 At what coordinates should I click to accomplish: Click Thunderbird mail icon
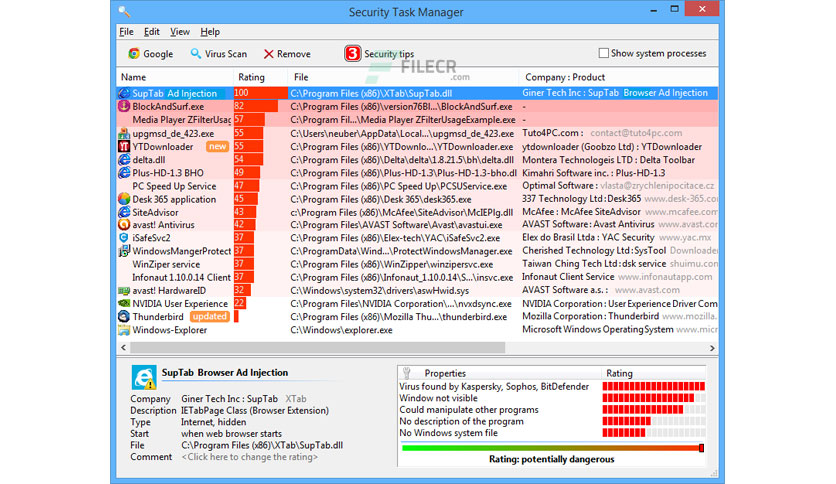click(x=124, y=316)
